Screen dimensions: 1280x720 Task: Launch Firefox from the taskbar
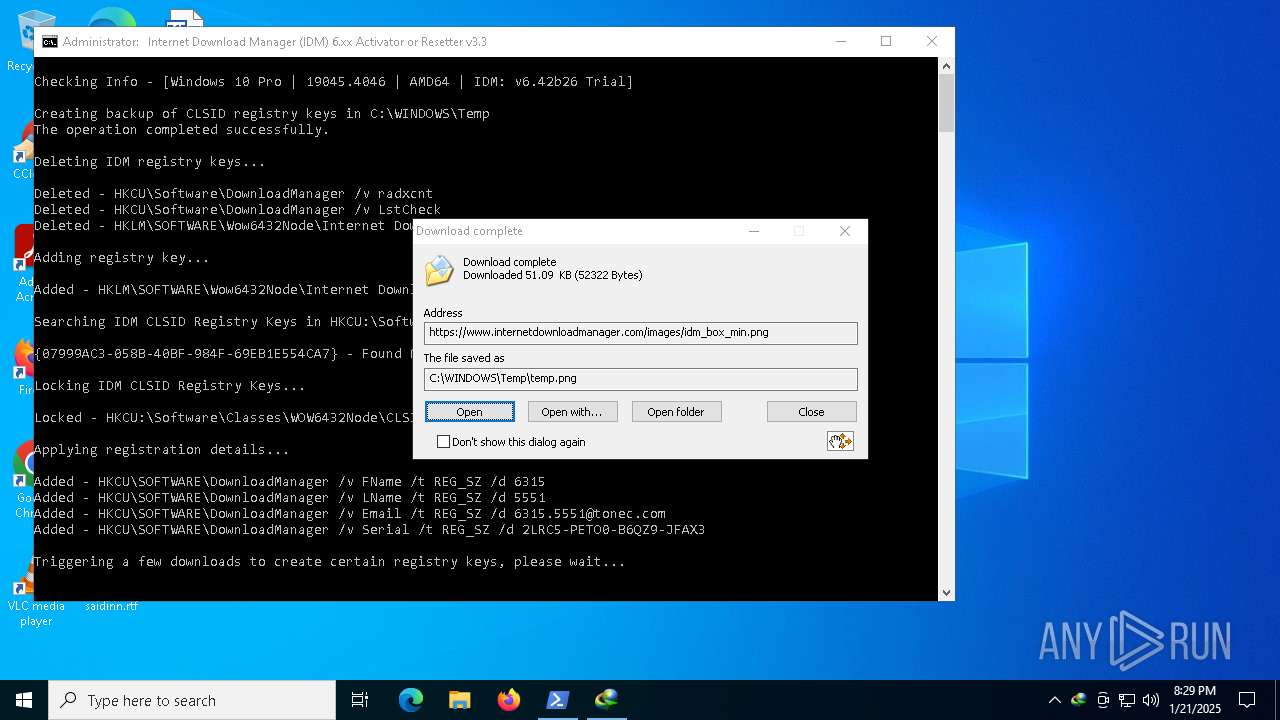point(508,700)
